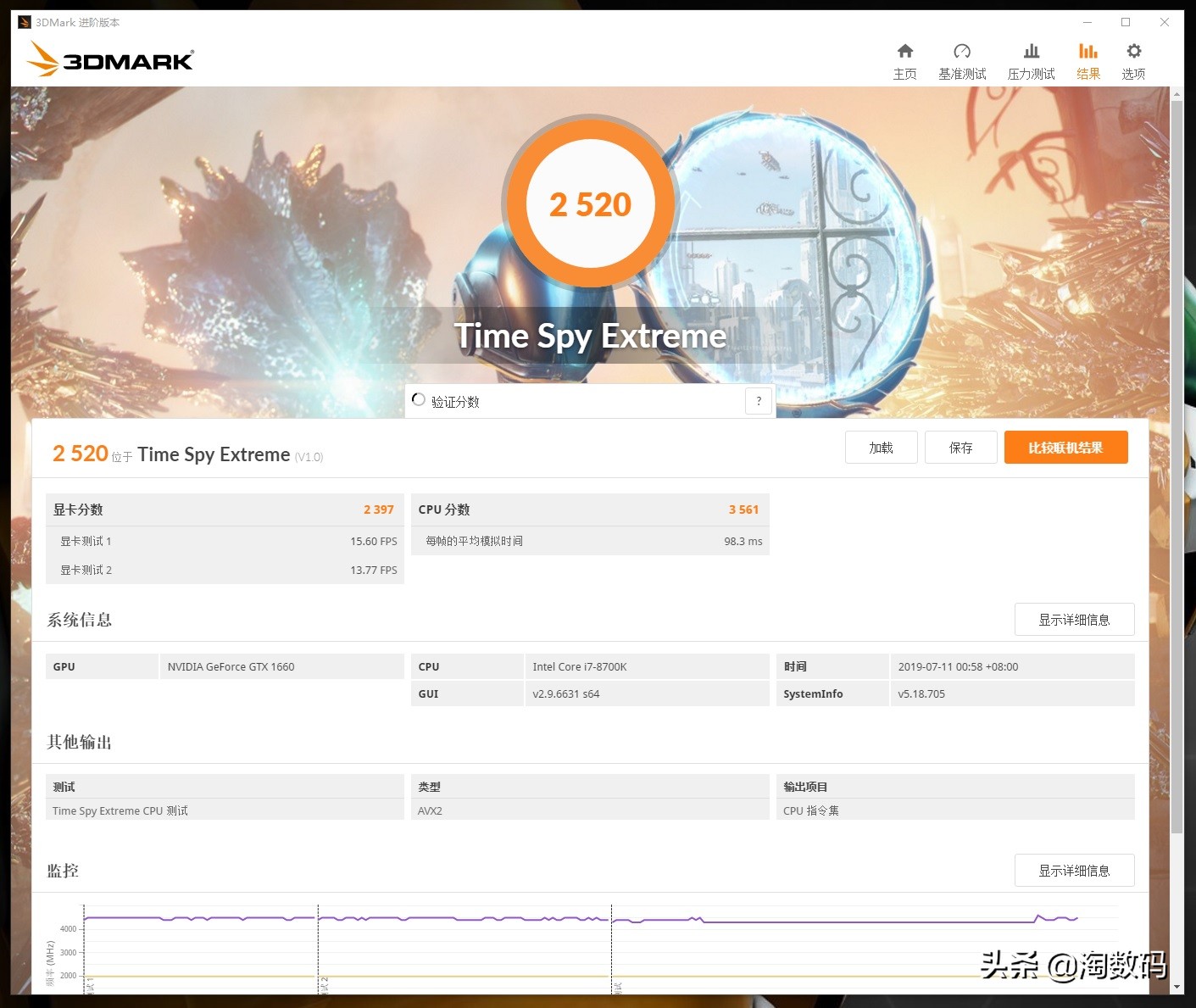Click the 加载 (Load) button
The height and width of the screenshot is (1008, 1196).
(x=881, y=447)
